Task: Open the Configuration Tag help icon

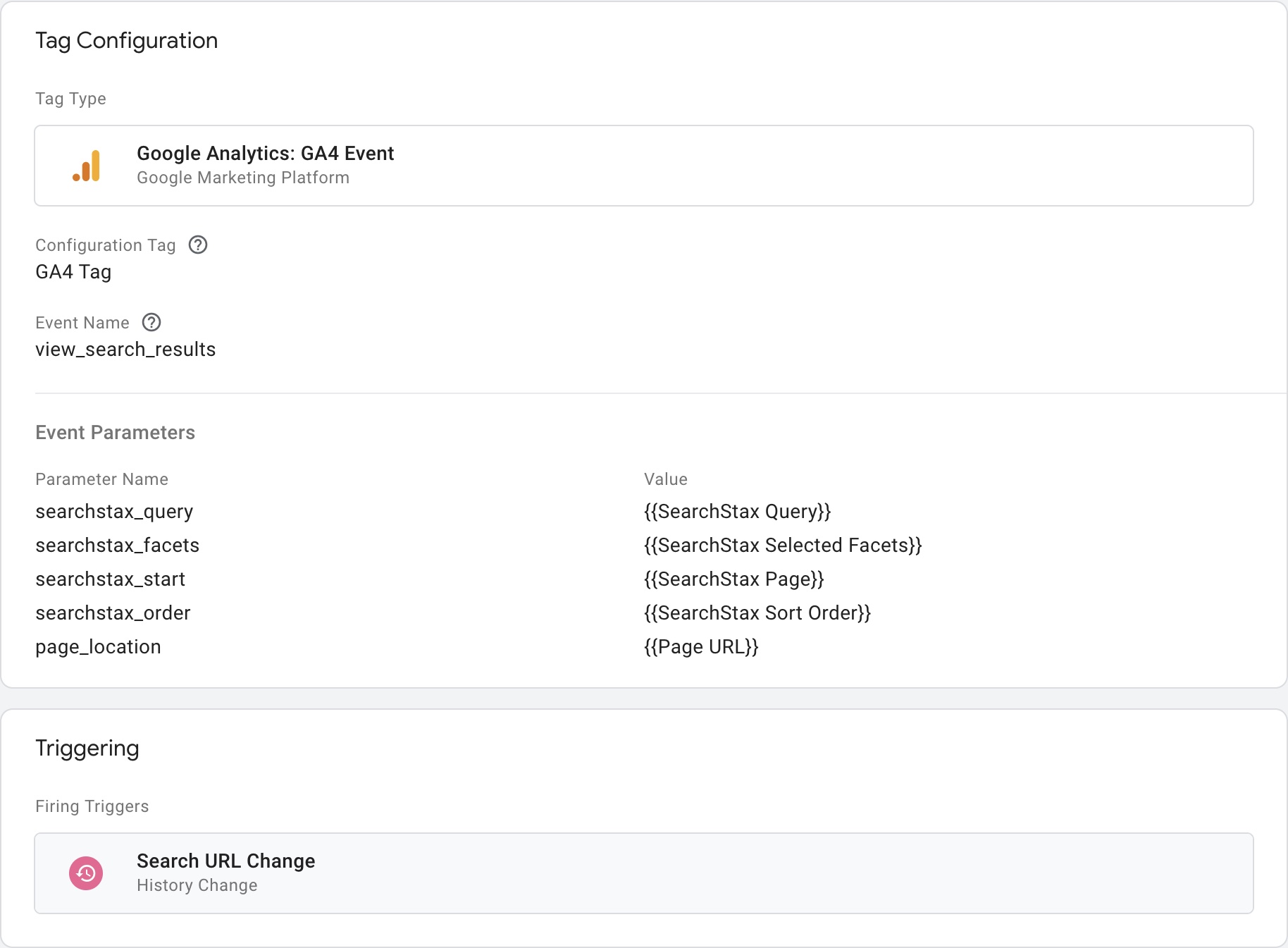Action: pyautogui.click(x=199, y=245)
